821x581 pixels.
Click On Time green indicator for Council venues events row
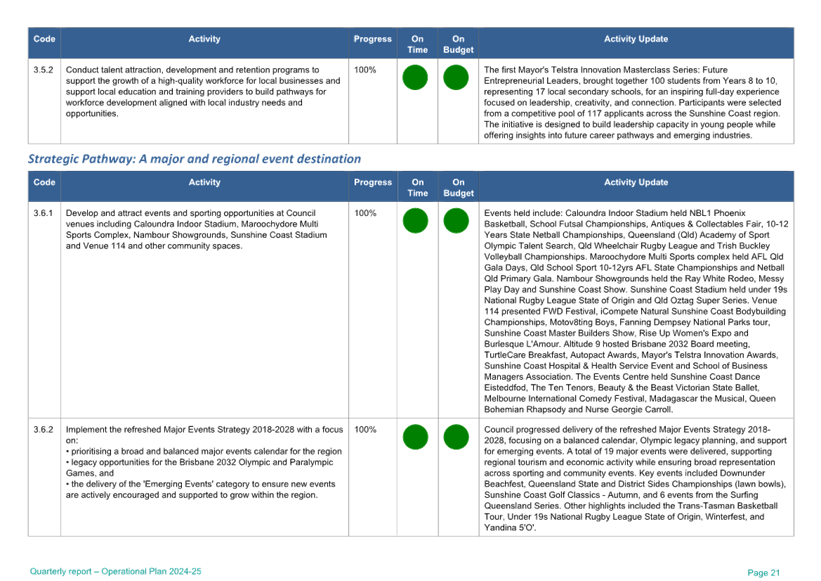click(x=415, y=221)
